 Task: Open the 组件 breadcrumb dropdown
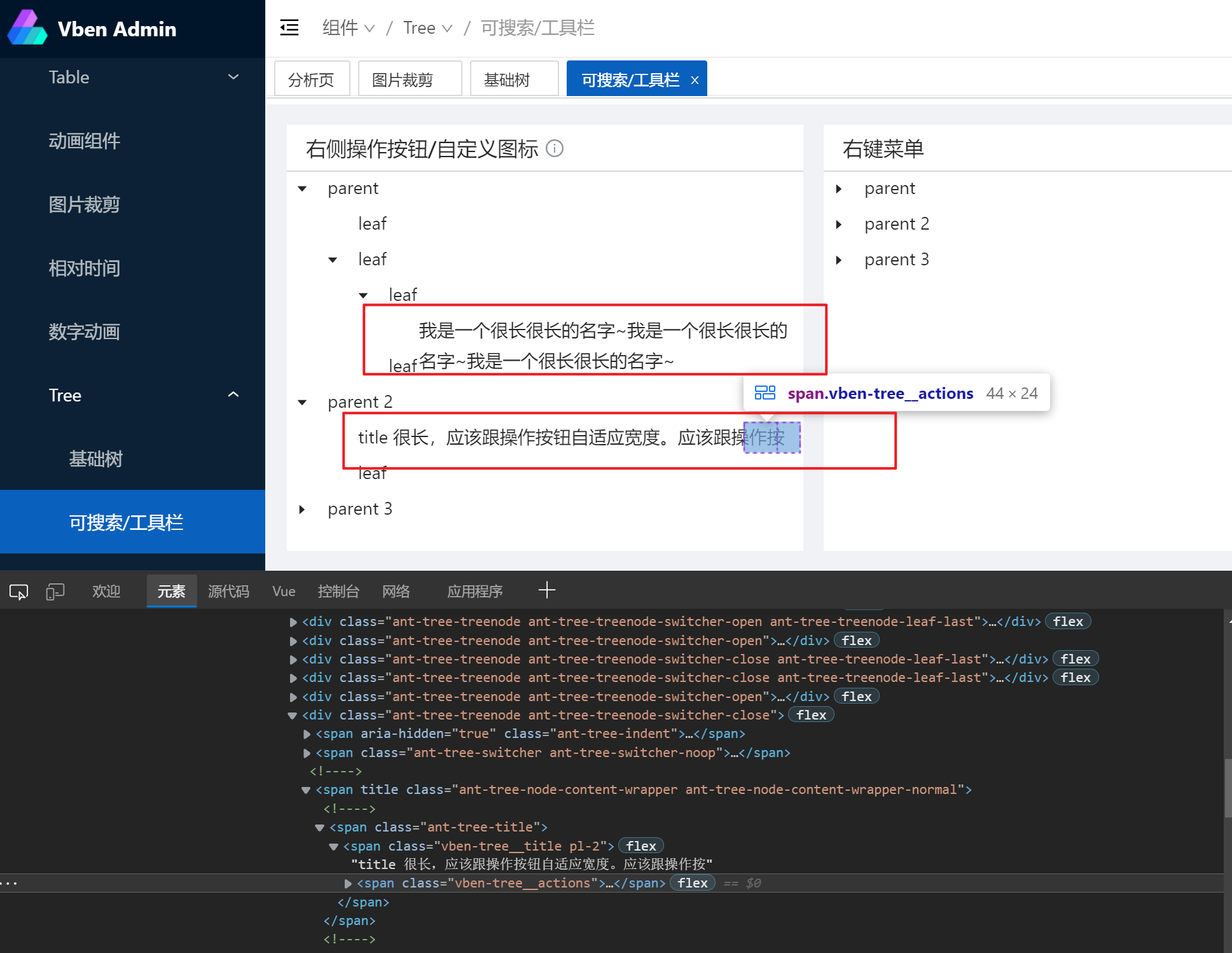pos(347,27)
